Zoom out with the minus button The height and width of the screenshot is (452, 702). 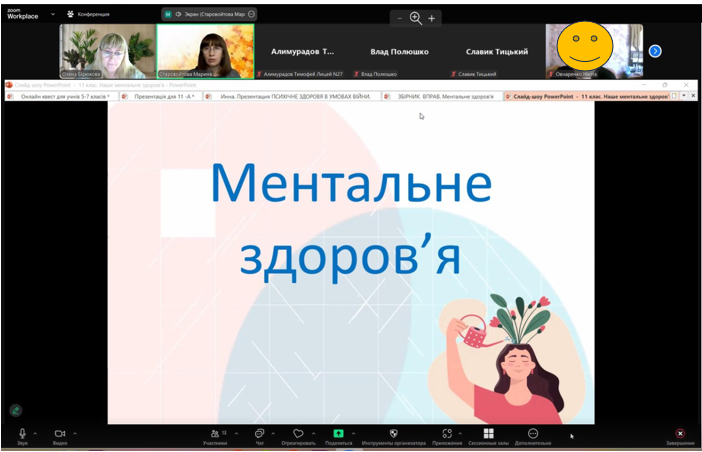399,18
